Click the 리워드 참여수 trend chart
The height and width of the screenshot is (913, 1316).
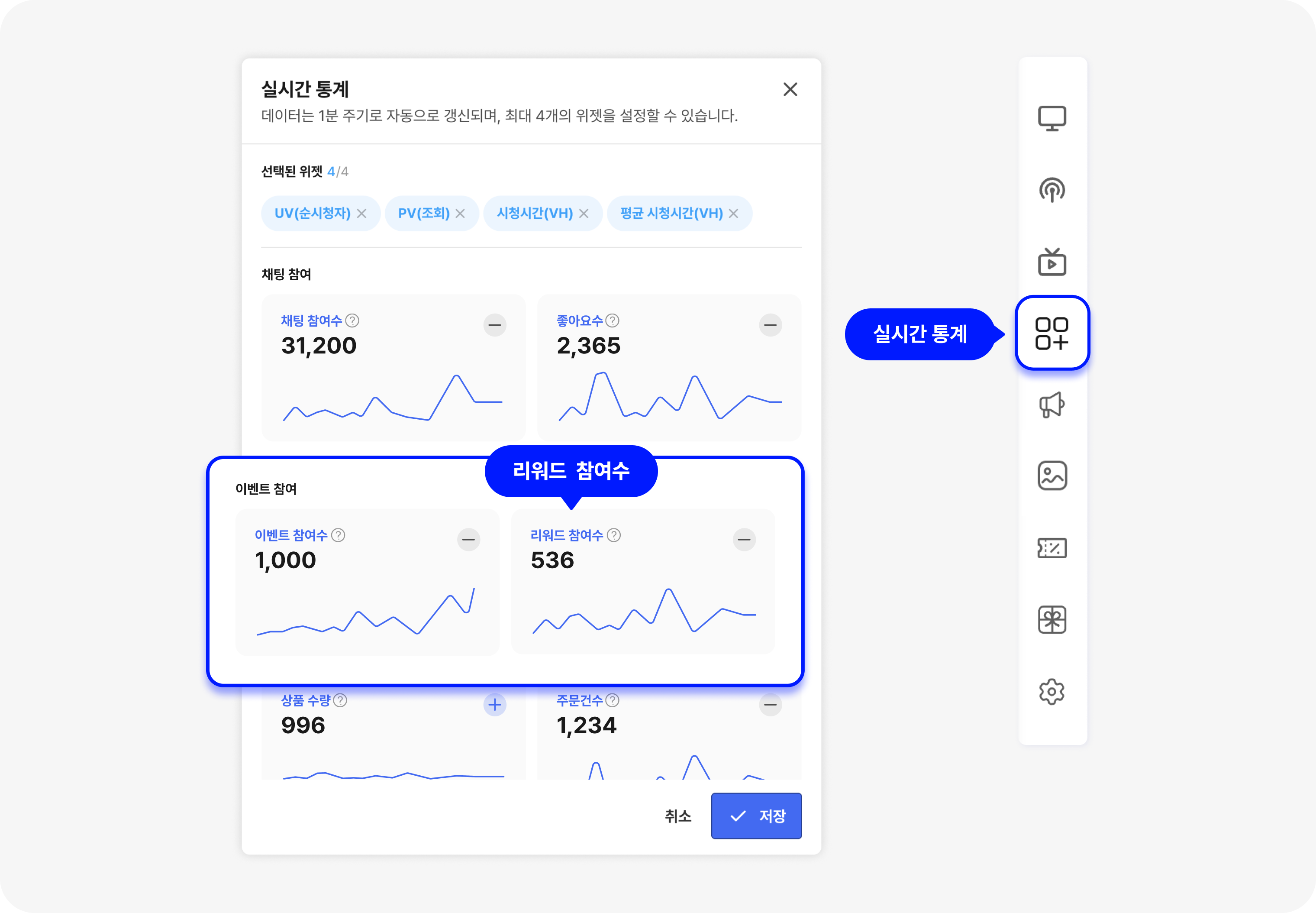(x=644, y=610)
